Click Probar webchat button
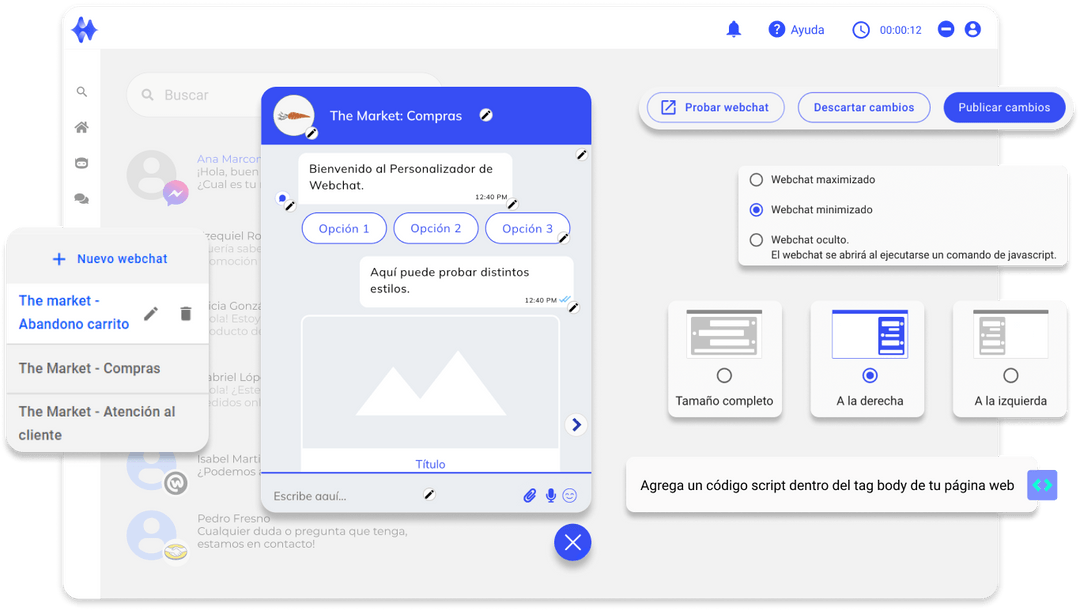The width and height of the screenshot is (1080, 610). (716, 107)
